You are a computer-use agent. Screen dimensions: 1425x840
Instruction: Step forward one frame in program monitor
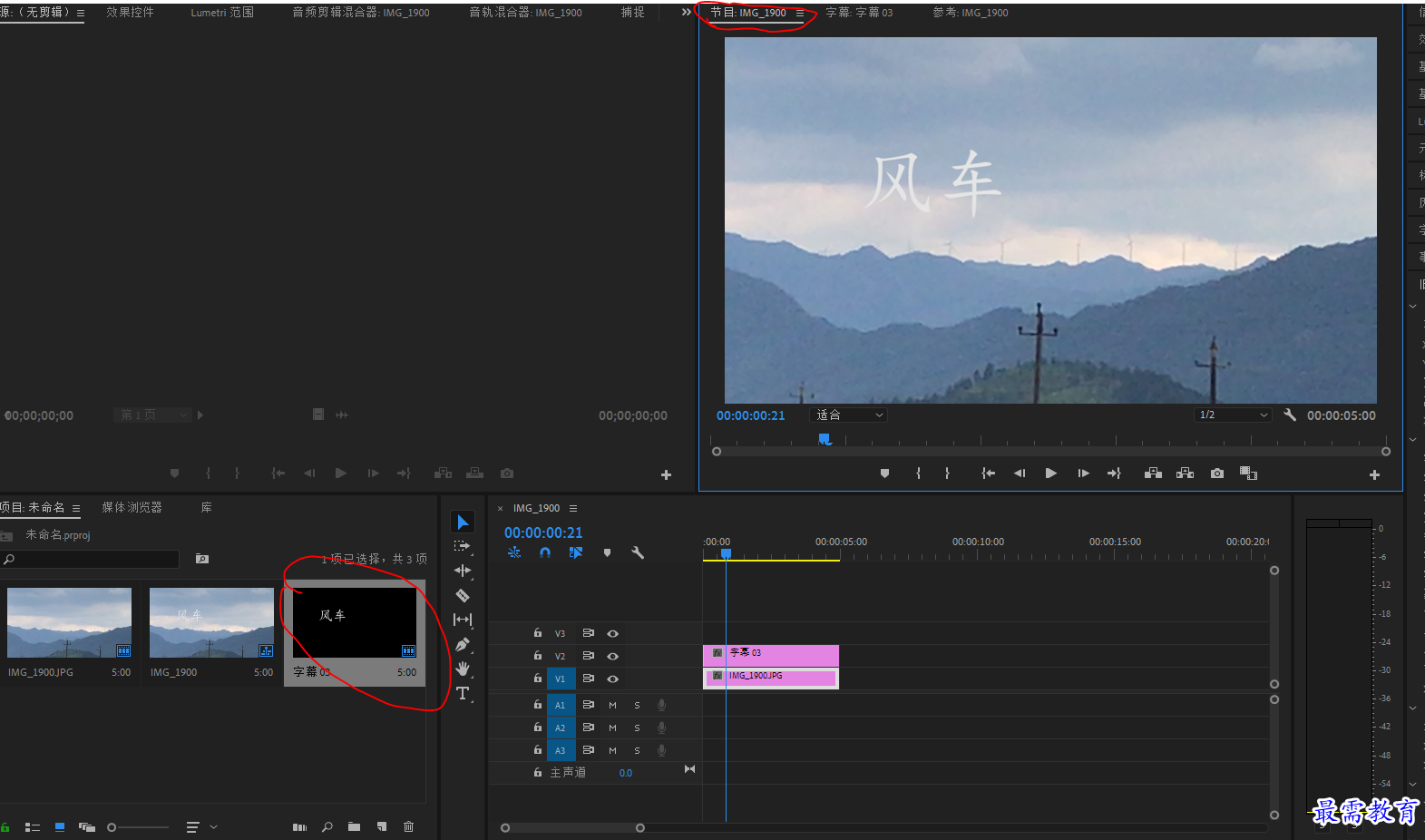click(1083, 474)
